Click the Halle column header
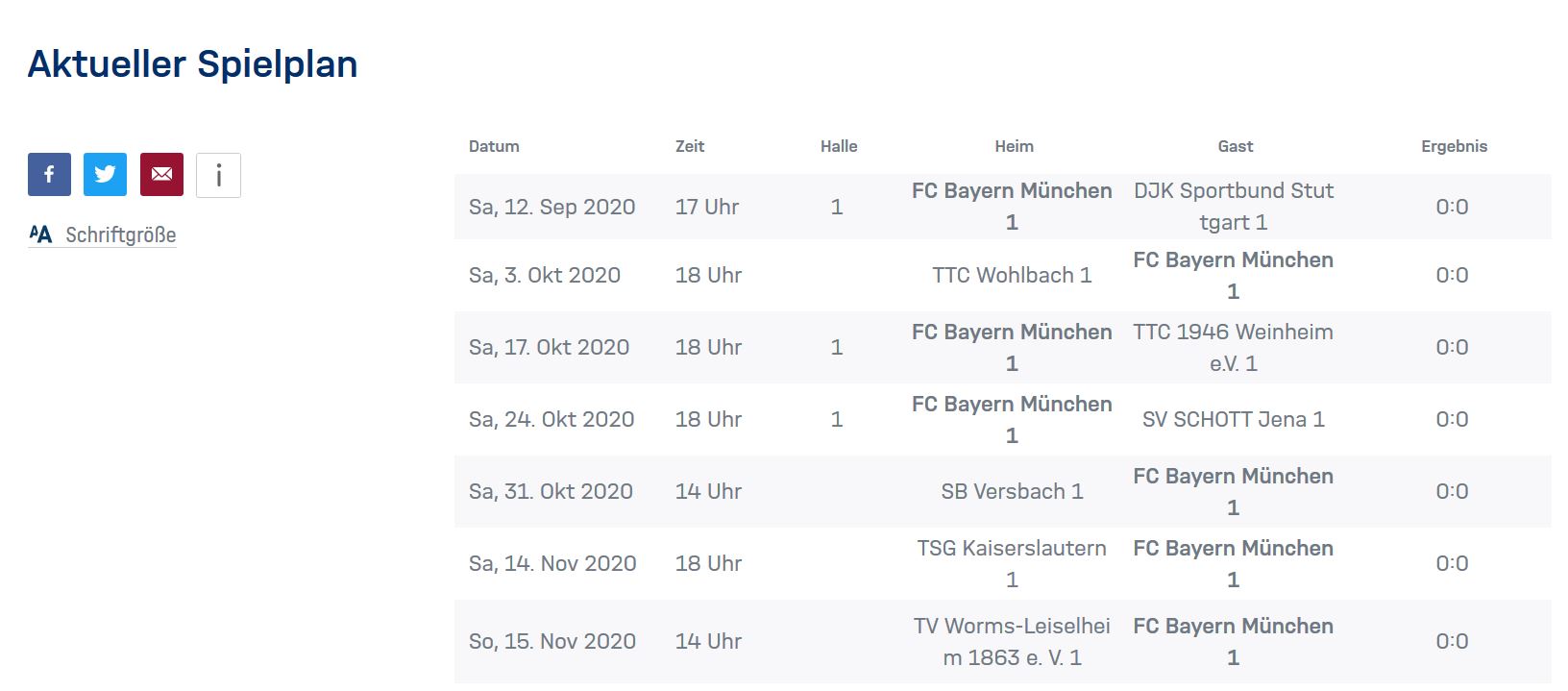 point(839,146)
